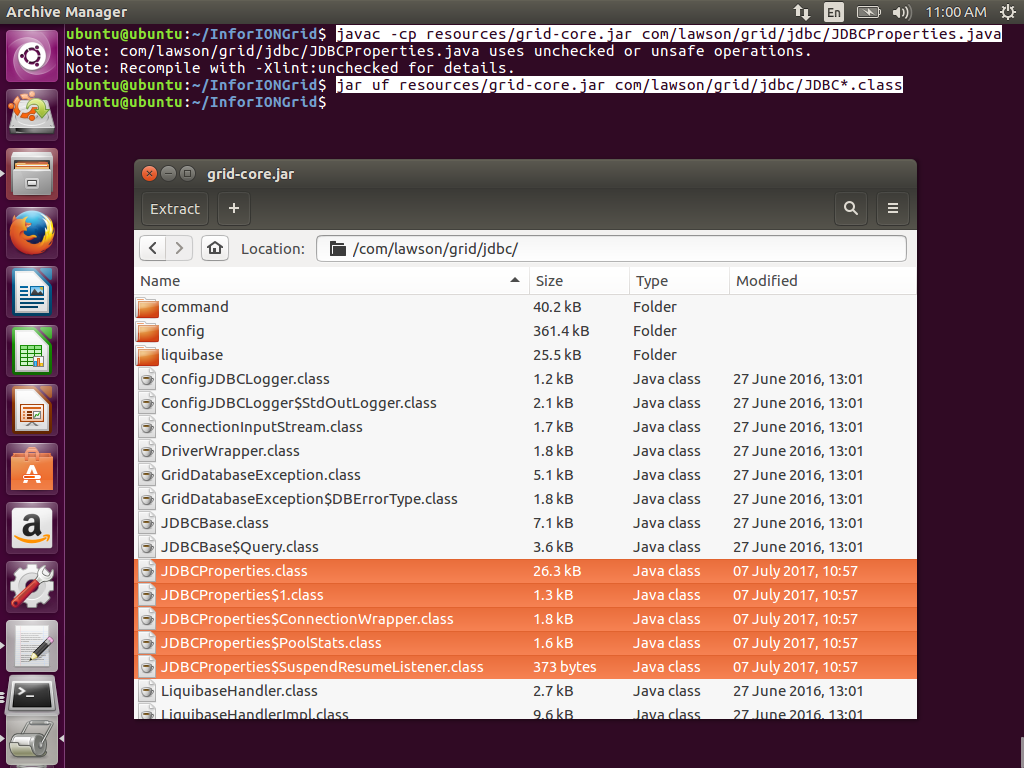Screen dimensions: 1024x768
Task: Open the hamburger menu in Archive Manager
Action: pyautogui.click(x=892, y=209)
